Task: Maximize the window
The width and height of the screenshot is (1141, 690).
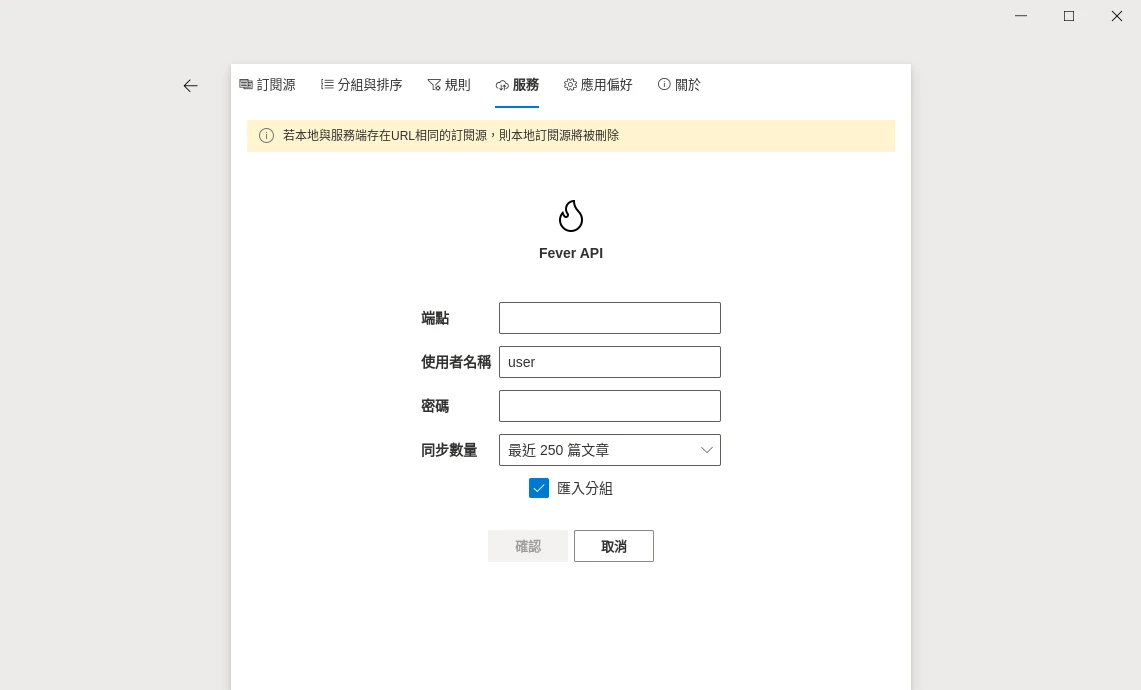Action: tap(1069, 16)
